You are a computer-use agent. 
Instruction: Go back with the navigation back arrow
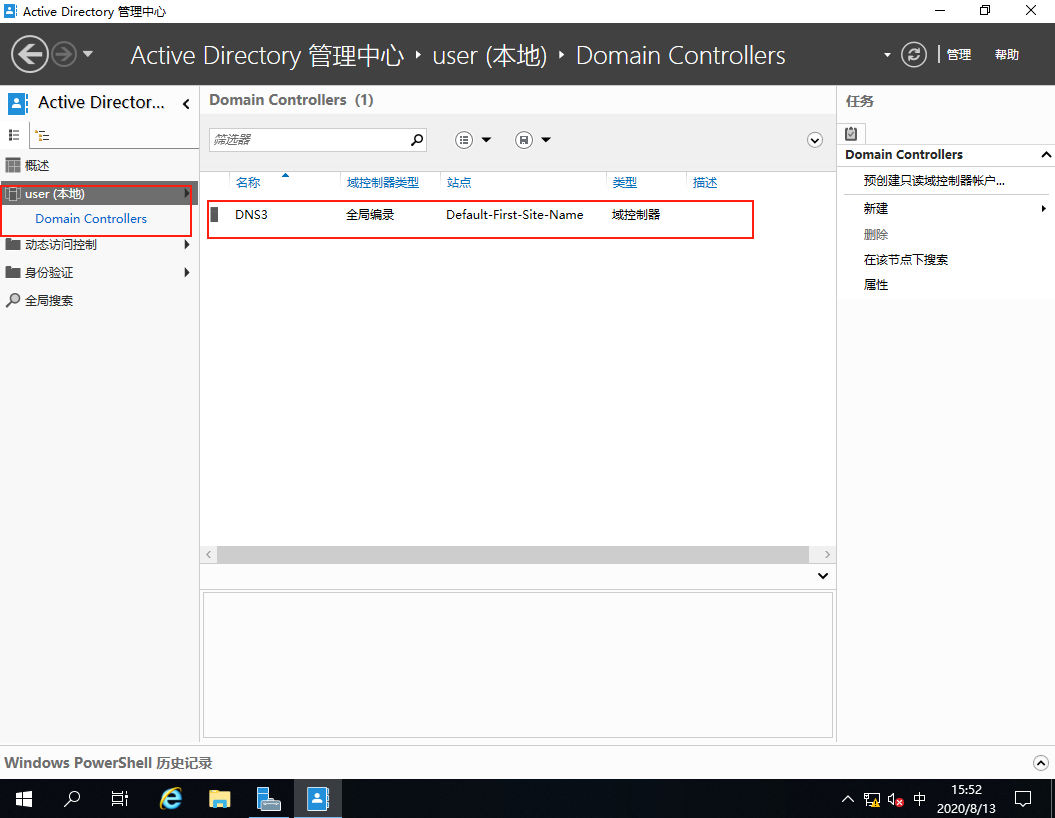[x=30, y=54]
